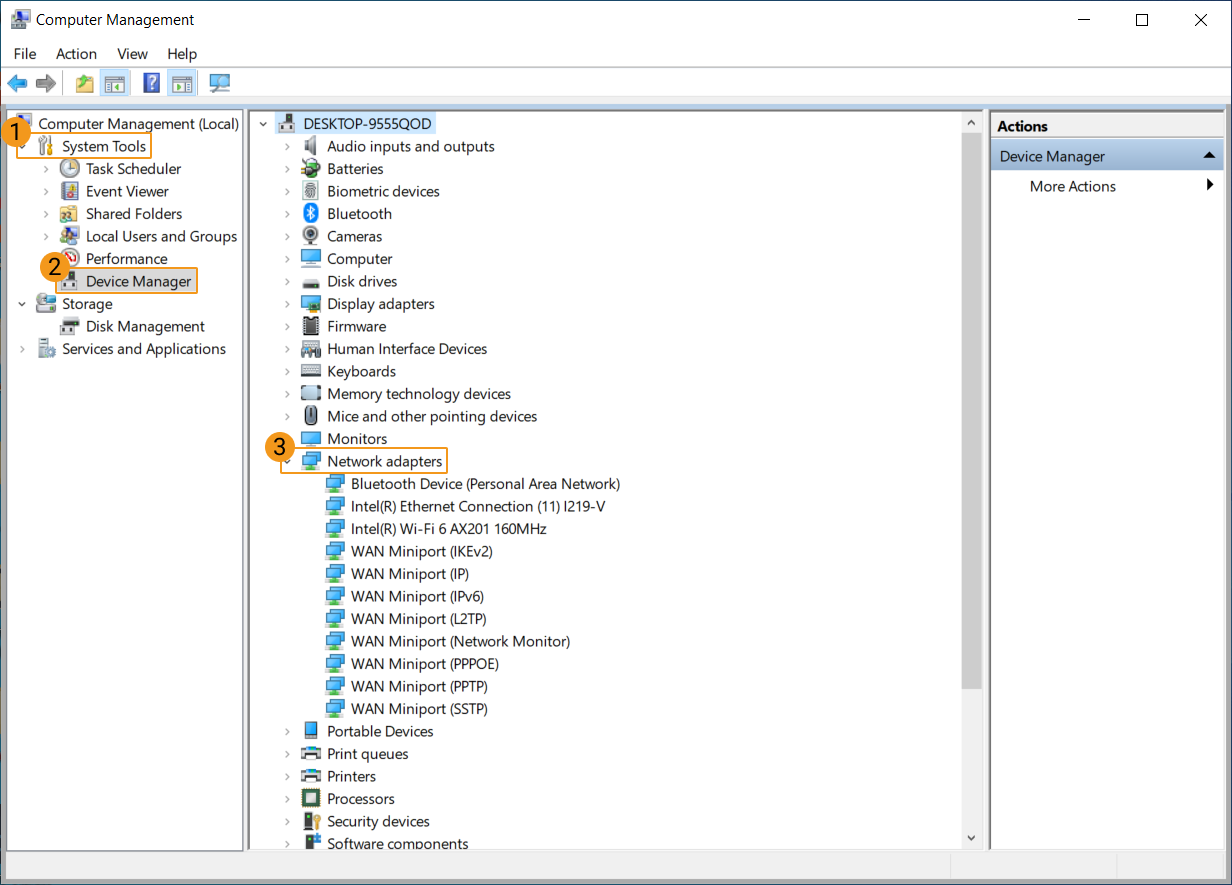
Task: Collapse the Network adapters category
Action: pos(287,462)
